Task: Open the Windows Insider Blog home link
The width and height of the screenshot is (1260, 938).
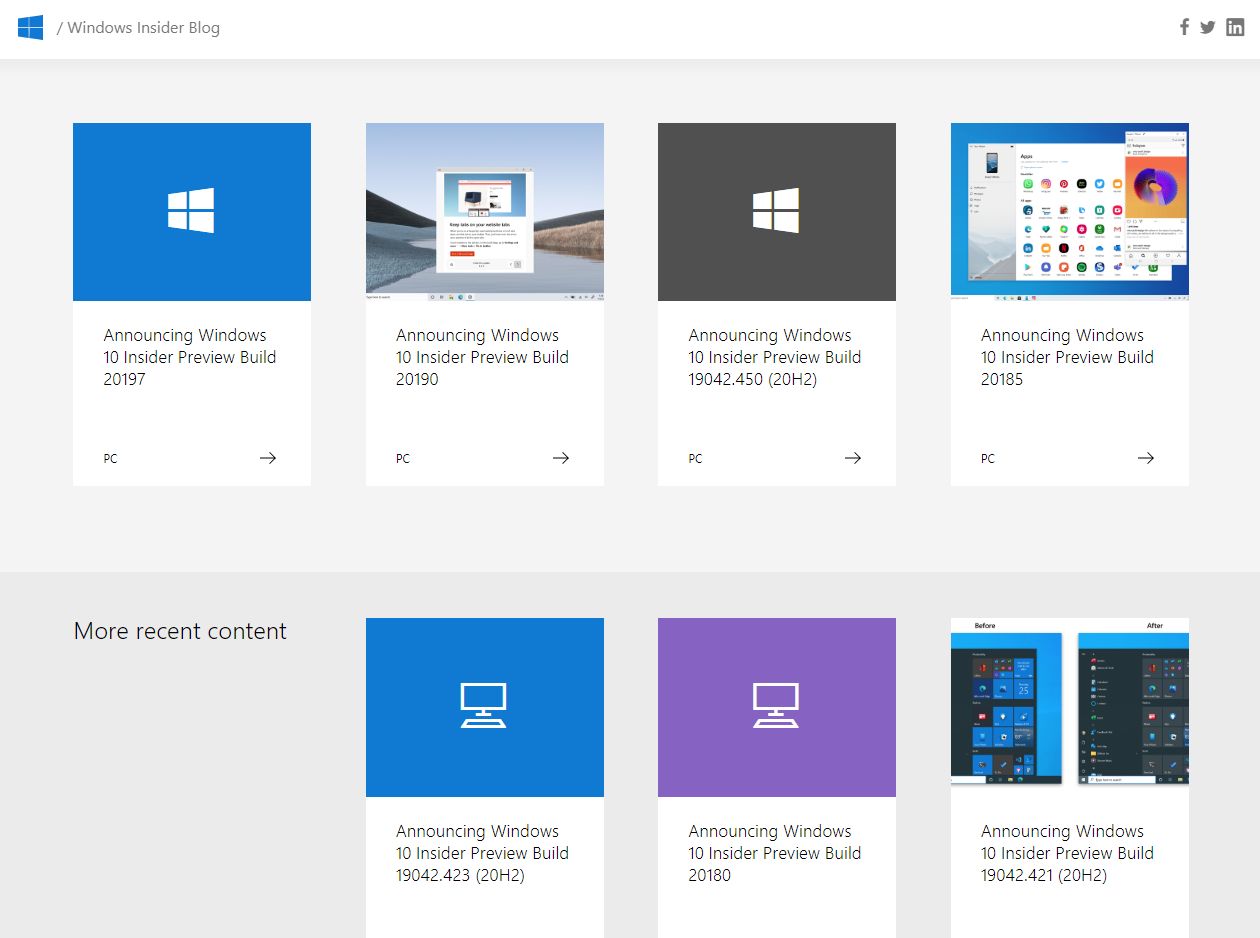Action: coord(144,28)
